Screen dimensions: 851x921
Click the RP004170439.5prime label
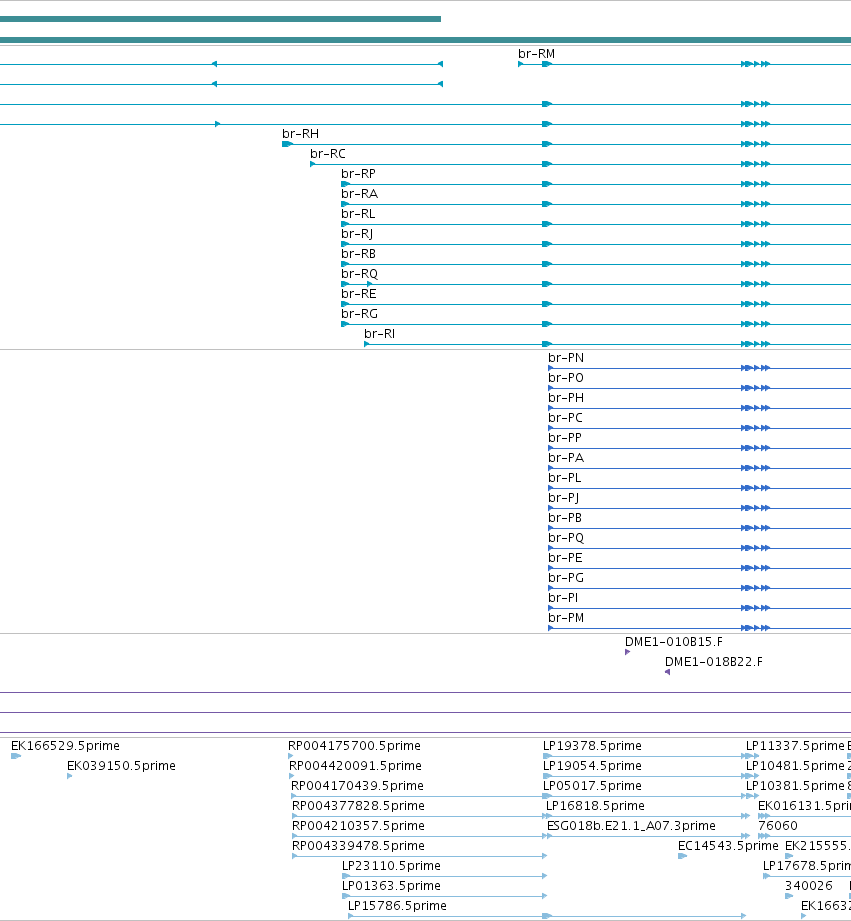tap(358, 785)
